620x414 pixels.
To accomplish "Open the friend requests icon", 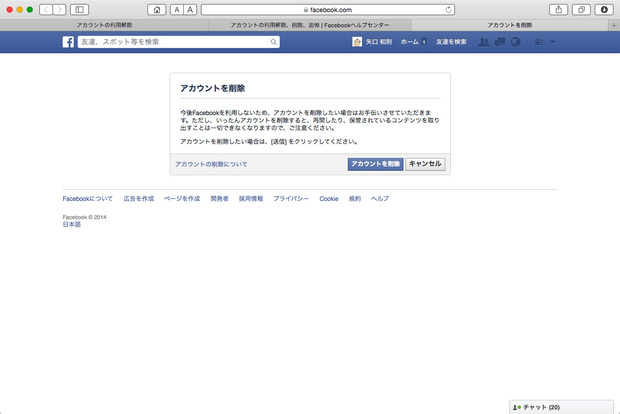I will (x=484, y=43).
